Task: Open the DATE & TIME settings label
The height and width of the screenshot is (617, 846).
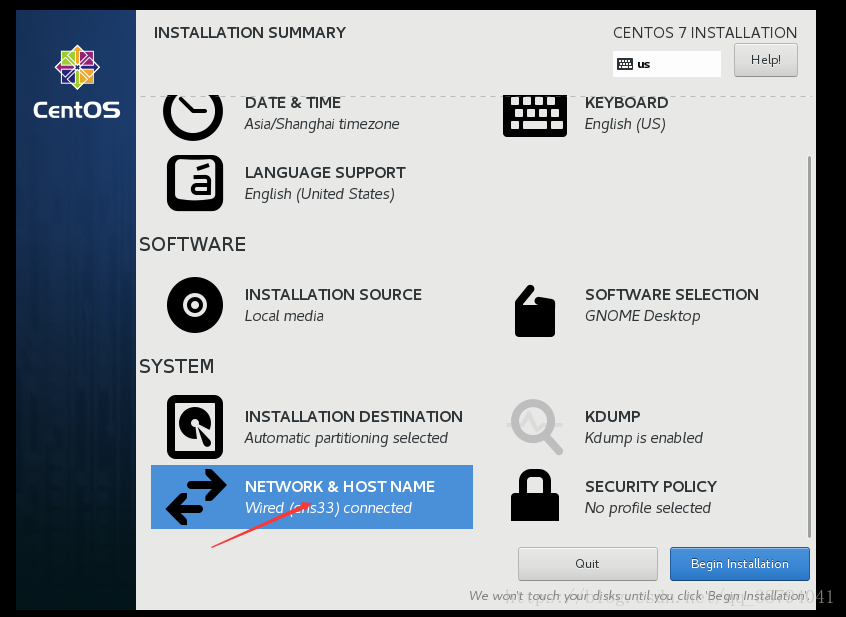Action: coord(292,102)
